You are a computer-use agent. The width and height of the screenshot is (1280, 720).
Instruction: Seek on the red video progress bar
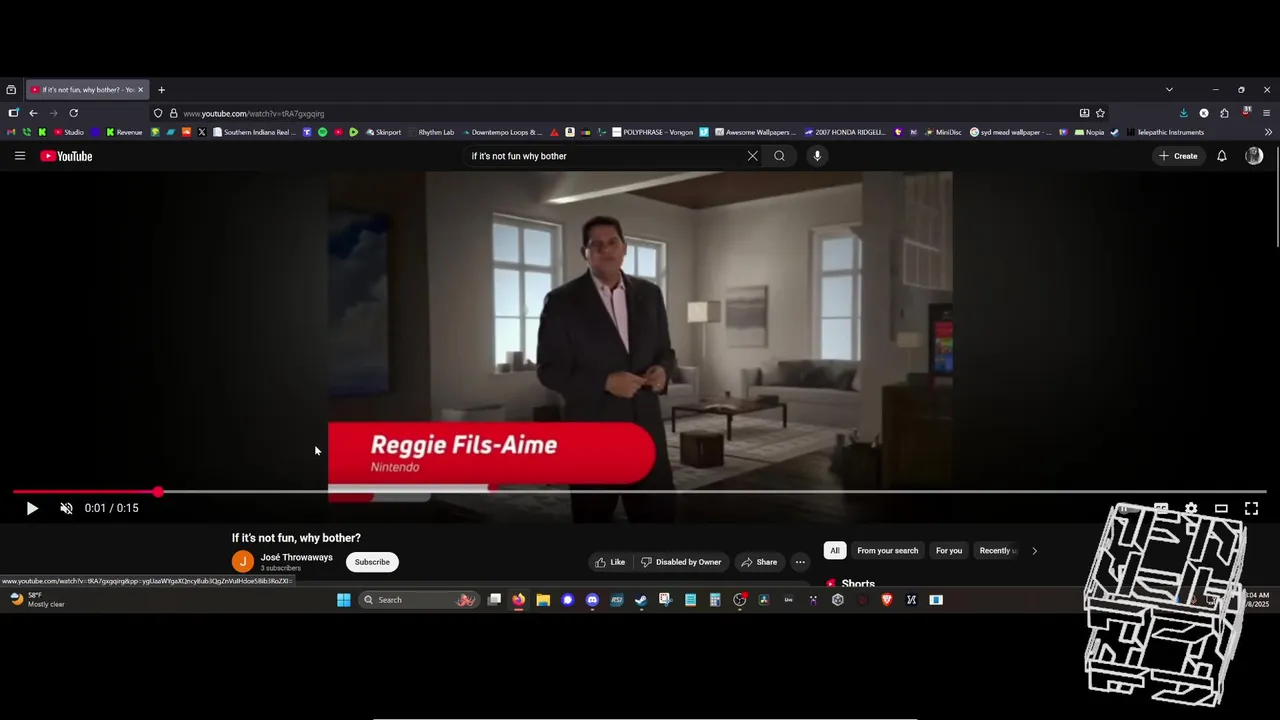pos(640,492)
